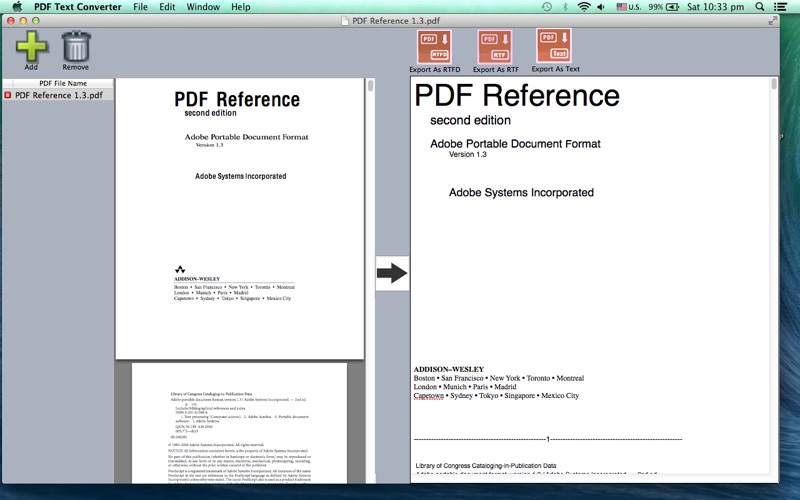This screenshot has height=500, width=800.
Task: Click the Remove trash can icon
Action: [76, 46]
